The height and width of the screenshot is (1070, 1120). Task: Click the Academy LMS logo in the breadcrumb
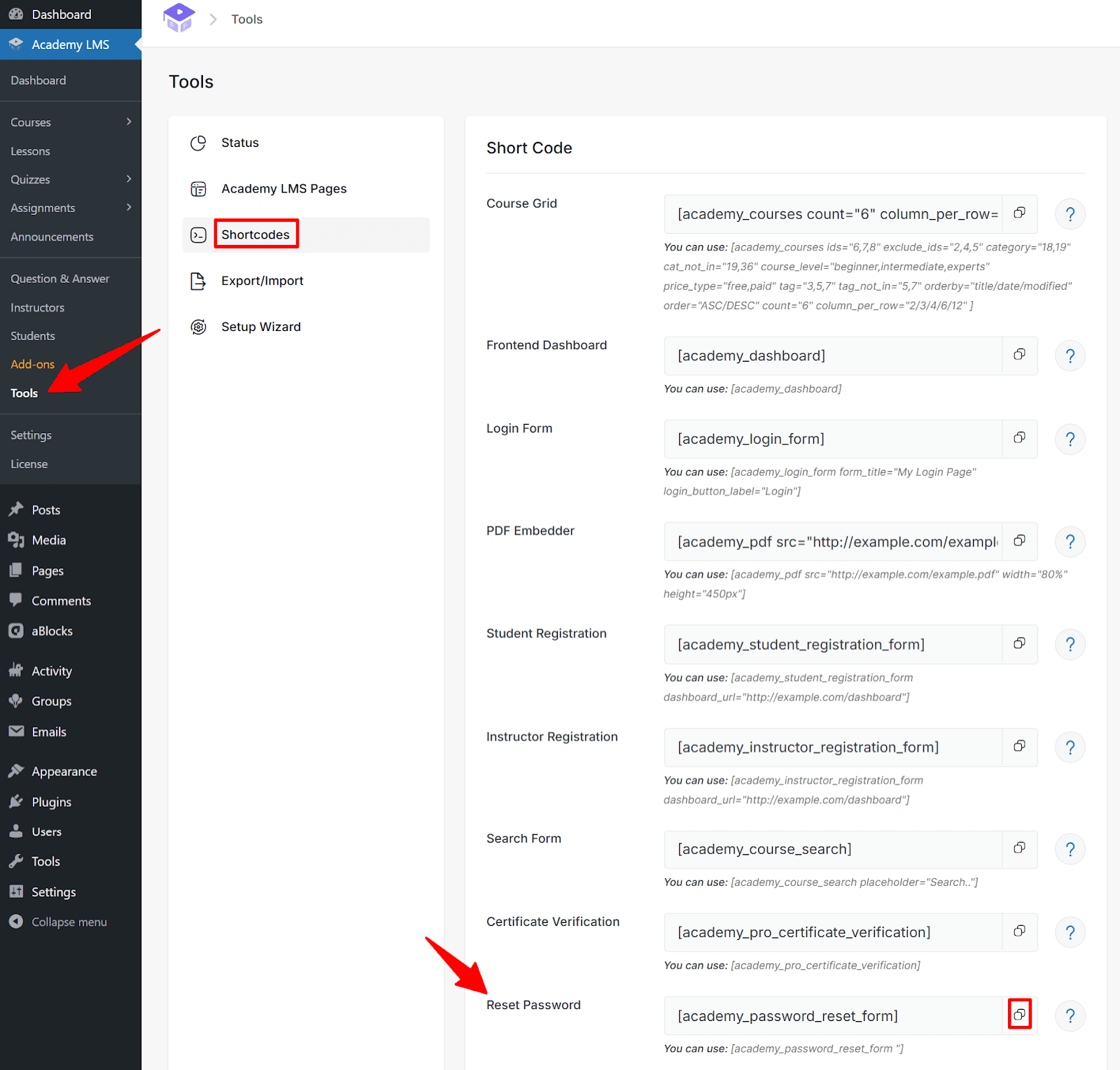coord(178,18)
